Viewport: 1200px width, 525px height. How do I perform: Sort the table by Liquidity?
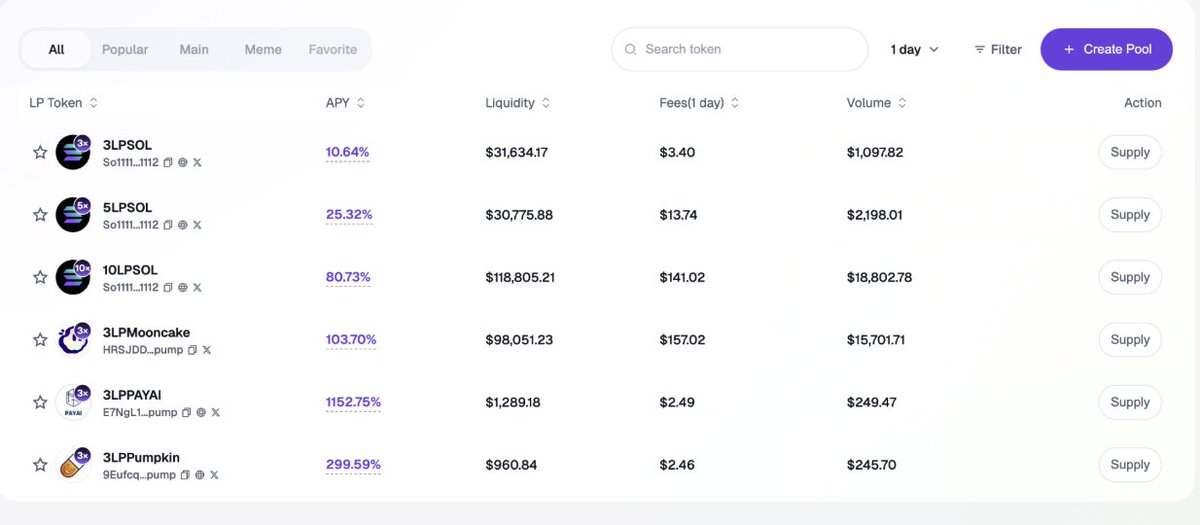point(518,103)
